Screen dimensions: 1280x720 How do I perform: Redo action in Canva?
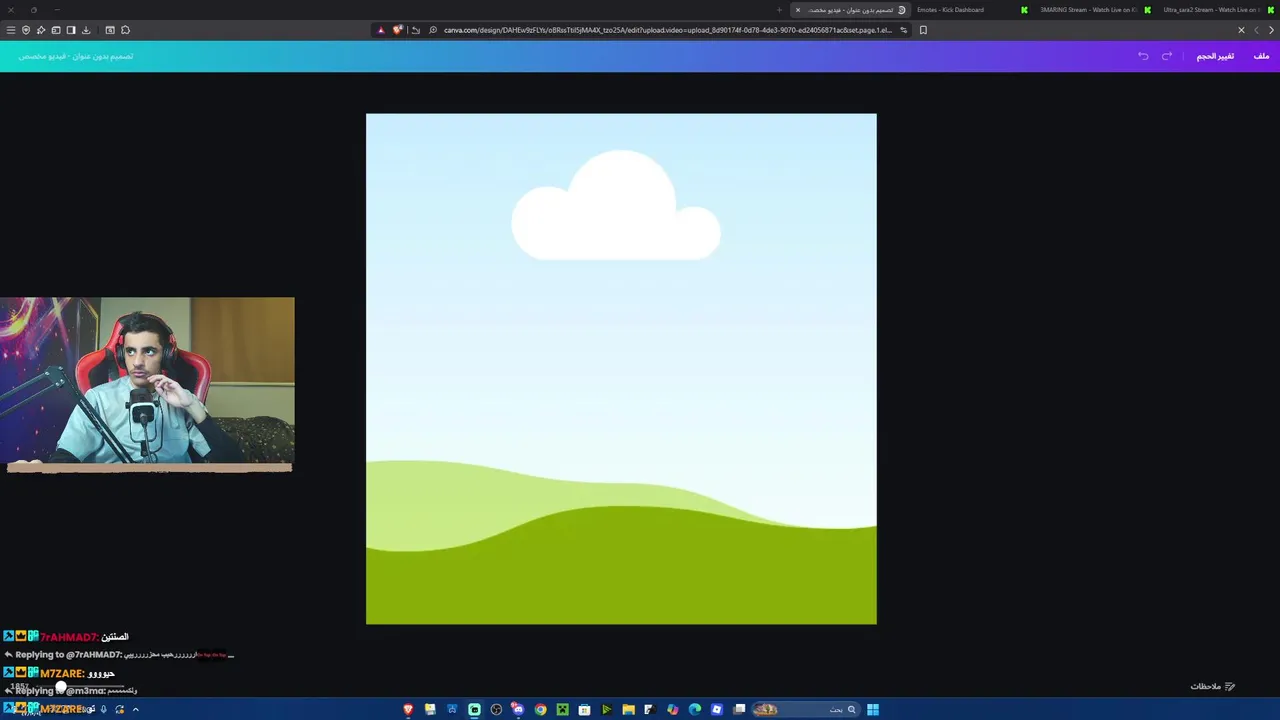point(1167,56)
